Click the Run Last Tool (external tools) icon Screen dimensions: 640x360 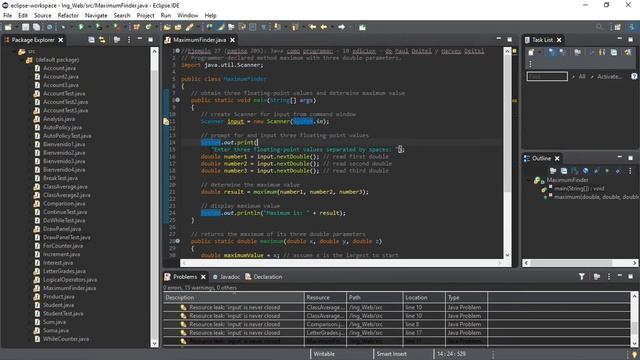(x=117, y=27)
